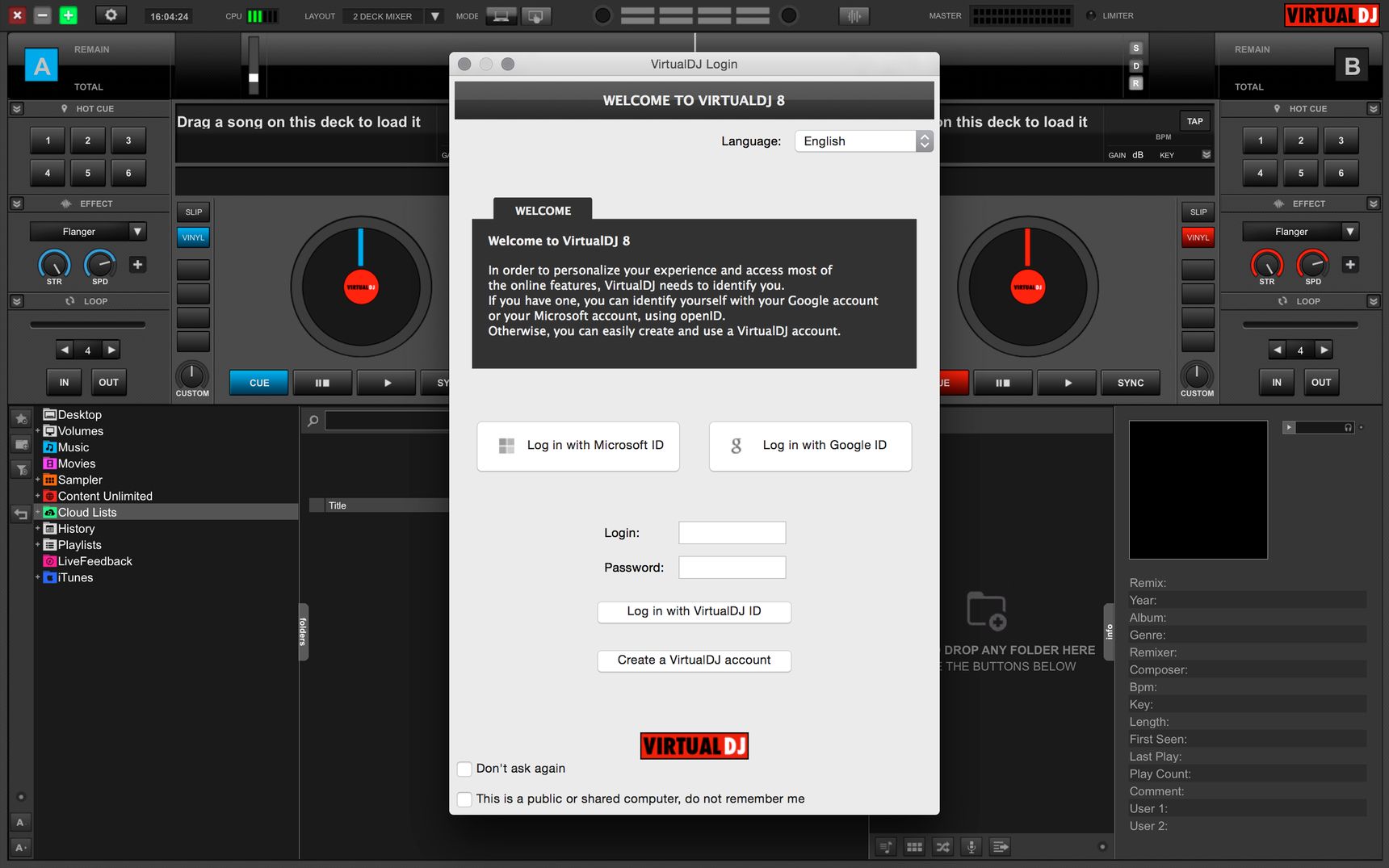This screenshot has width=1389, height=868.
Task: Click the search magnifier icon in browser
Action: pos(313,421)
